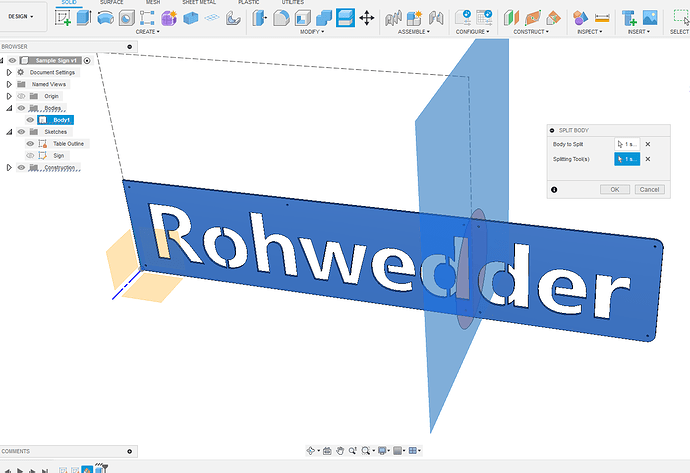Collapse the Sketches folder

pos(9,132)
